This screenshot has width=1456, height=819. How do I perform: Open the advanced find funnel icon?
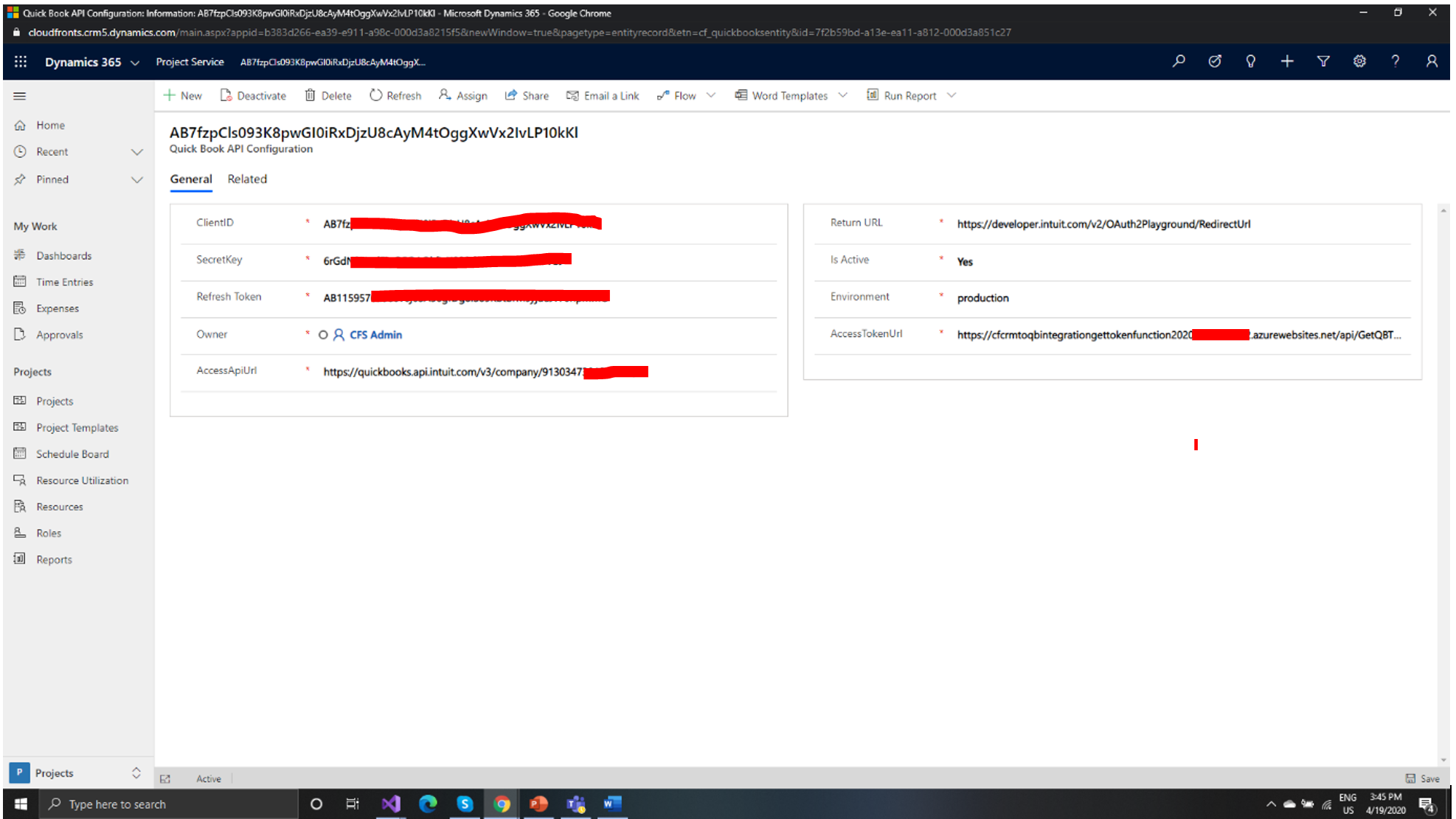tap(1323, 61)
